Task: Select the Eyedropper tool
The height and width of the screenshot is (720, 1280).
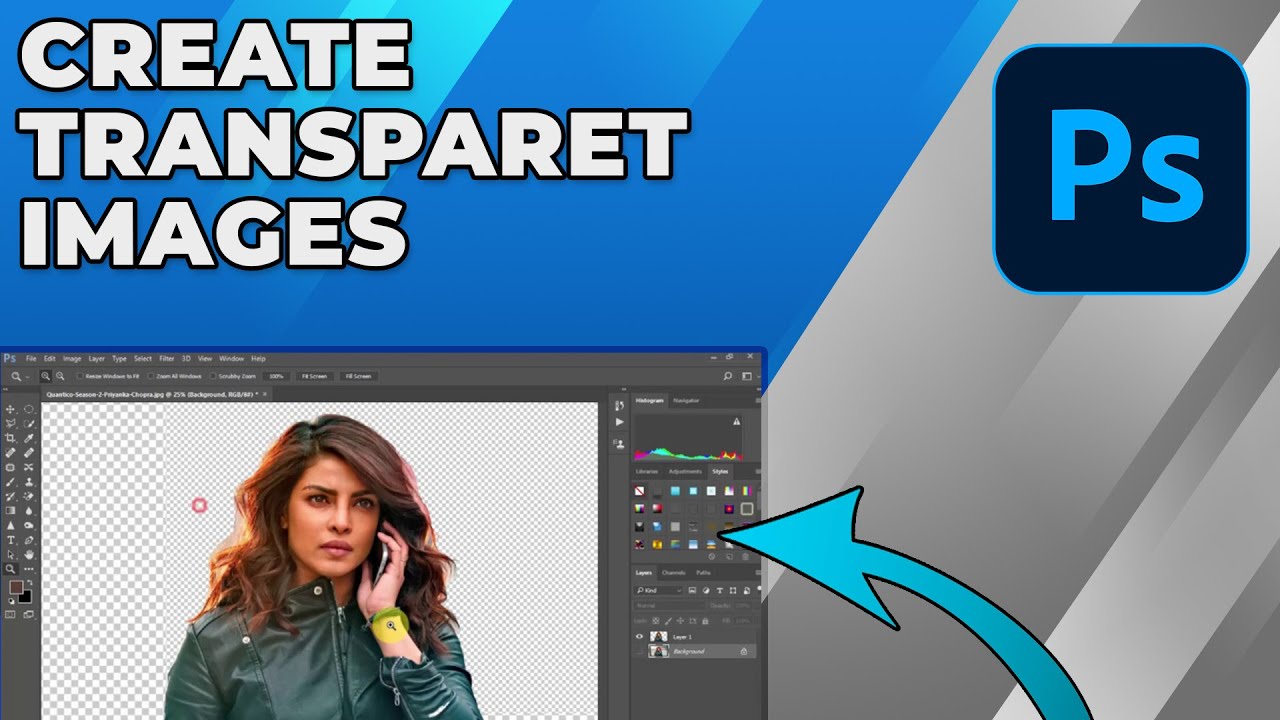Action: [29, 438]
